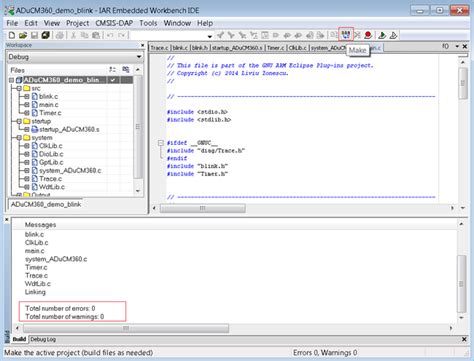The width and height of the screenshot is (474, 361).
Task: Select DioLib.c in the workspace tree
Action: pos(51,154)
